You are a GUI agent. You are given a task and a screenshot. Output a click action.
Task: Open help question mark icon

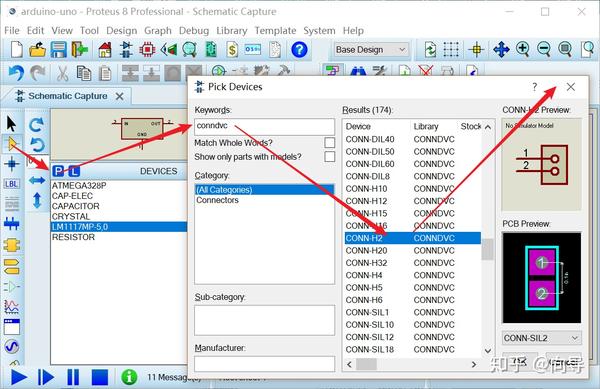(x=299, y=50)
